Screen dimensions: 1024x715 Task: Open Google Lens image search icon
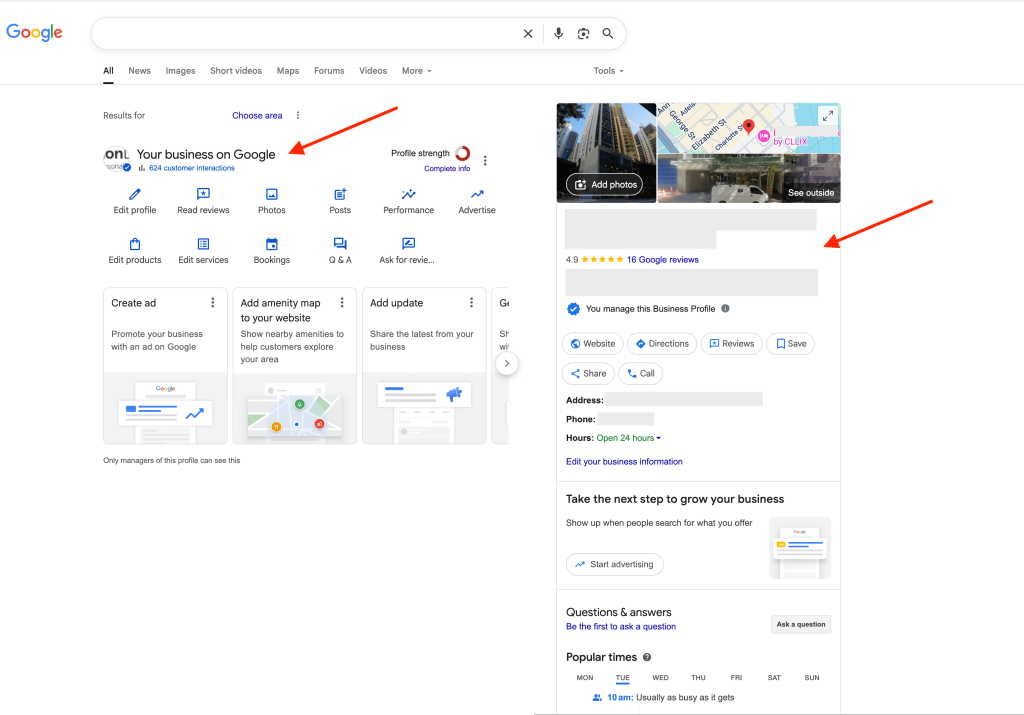583,34
